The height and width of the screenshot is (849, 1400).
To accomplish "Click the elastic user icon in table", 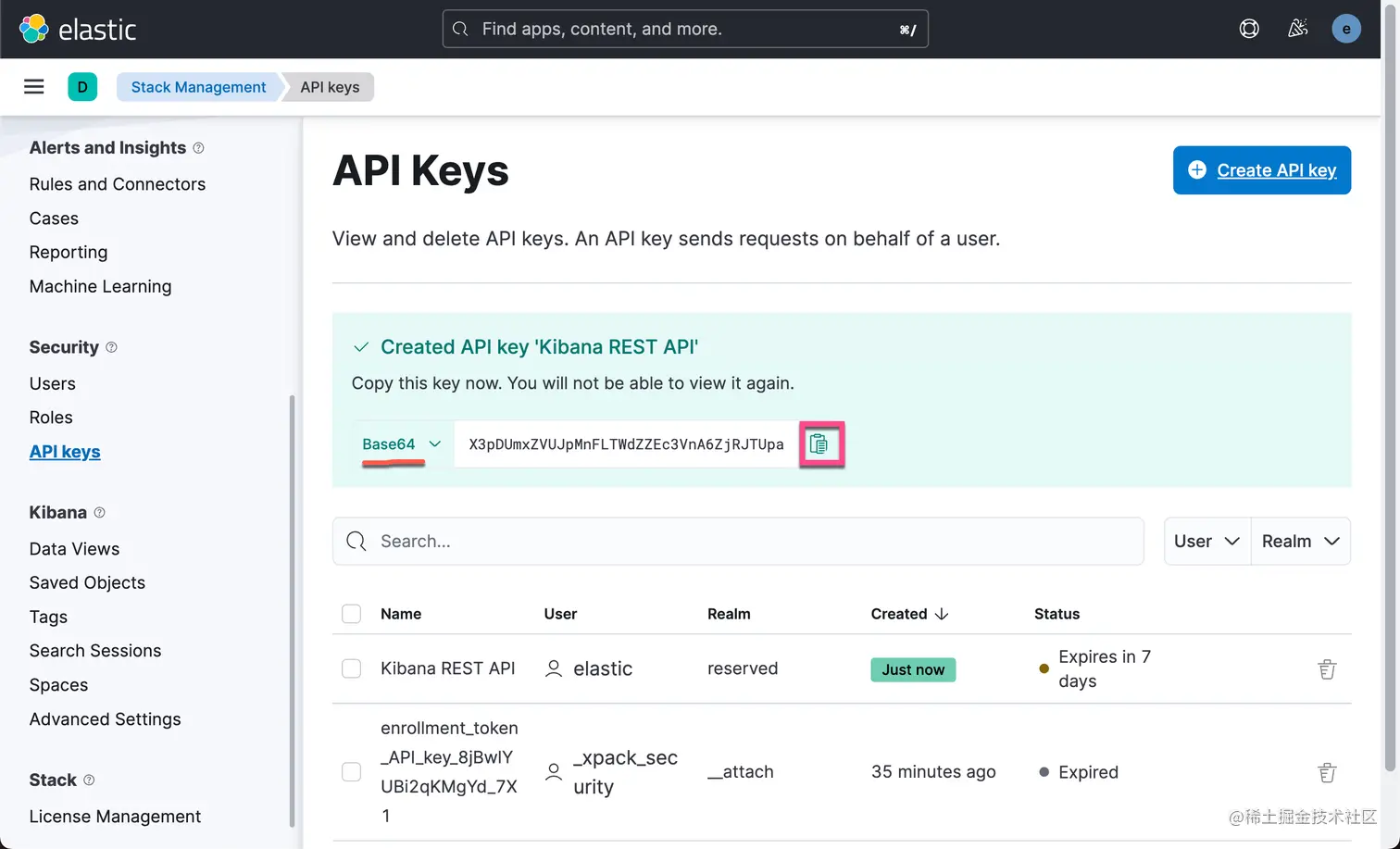I will (553, 668).
